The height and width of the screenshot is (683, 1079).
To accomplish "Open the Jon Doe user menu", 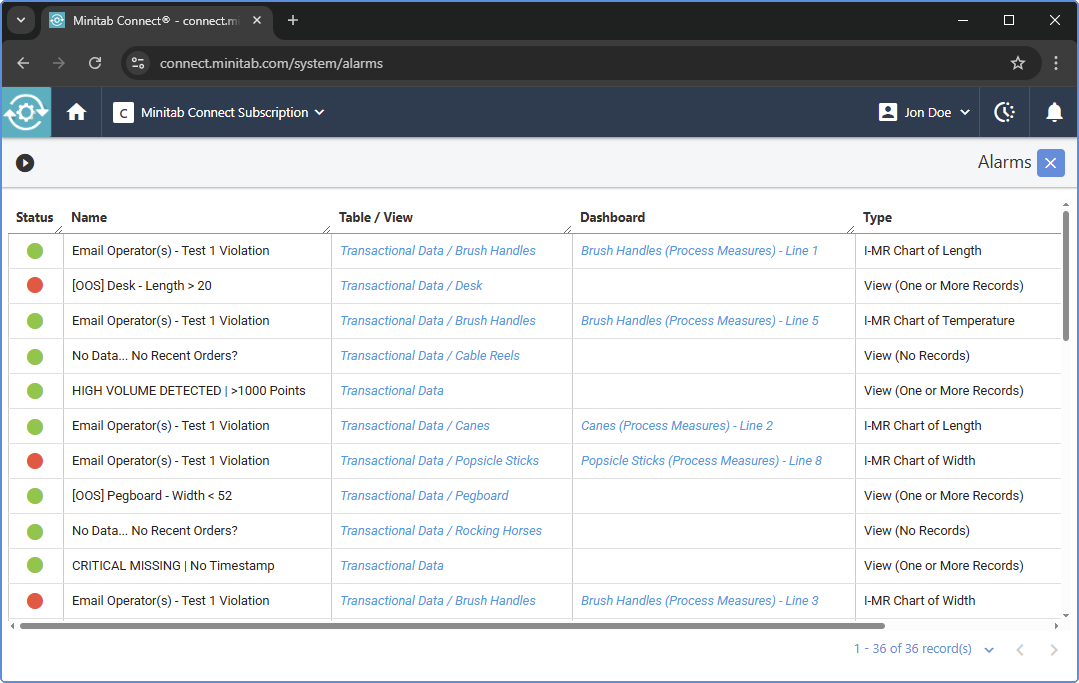I will pyautogui.click(x=924, y=112).
